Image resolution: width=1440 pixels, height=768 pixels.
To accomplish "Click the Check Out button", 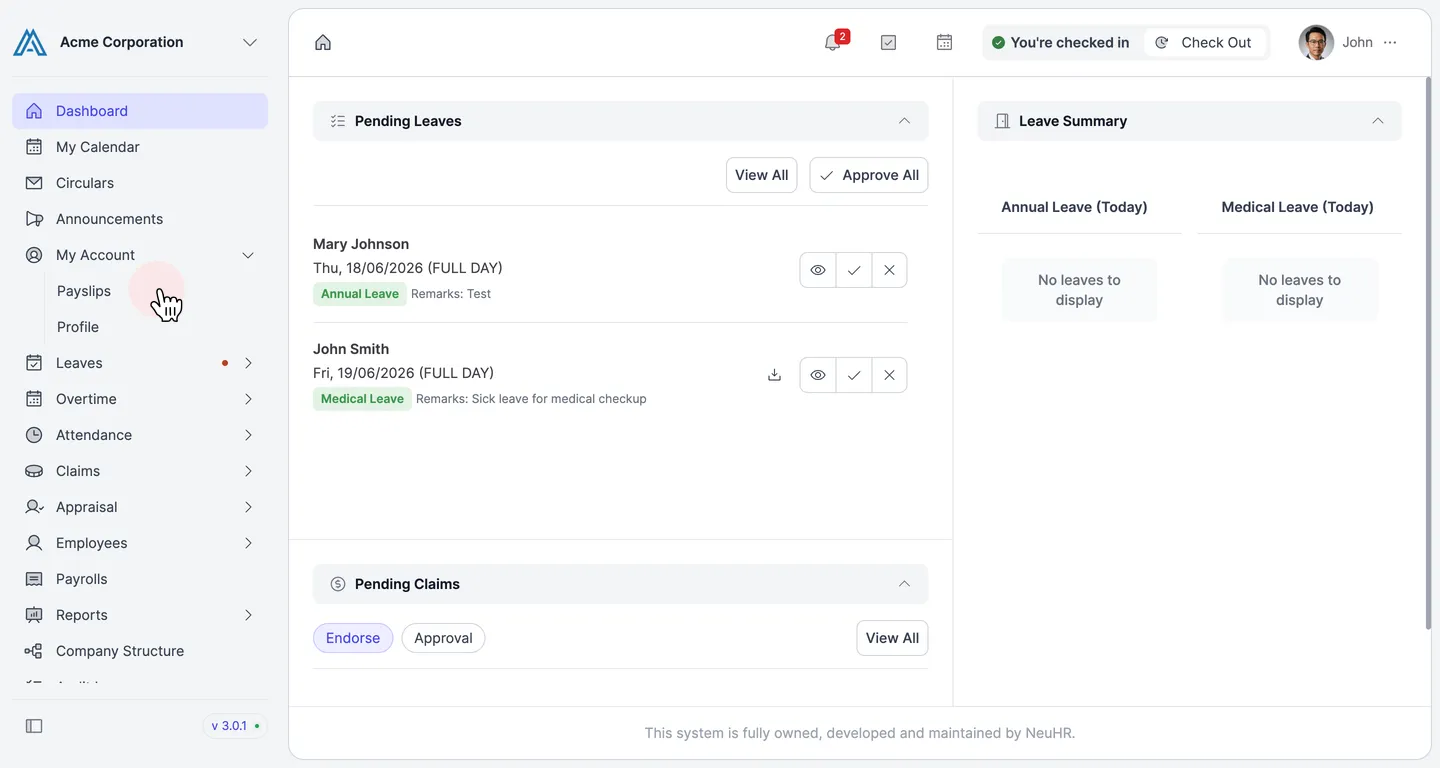I will pos(1205,42).
